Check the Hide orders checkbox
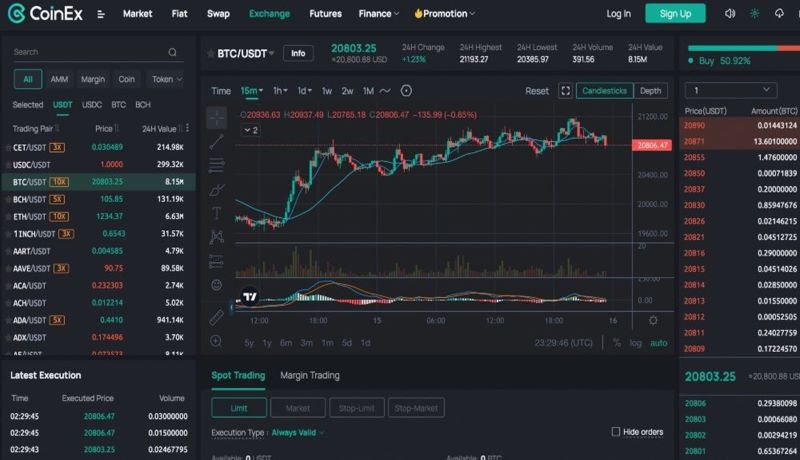This screenshot has width=800, height=460. point(616,432)
